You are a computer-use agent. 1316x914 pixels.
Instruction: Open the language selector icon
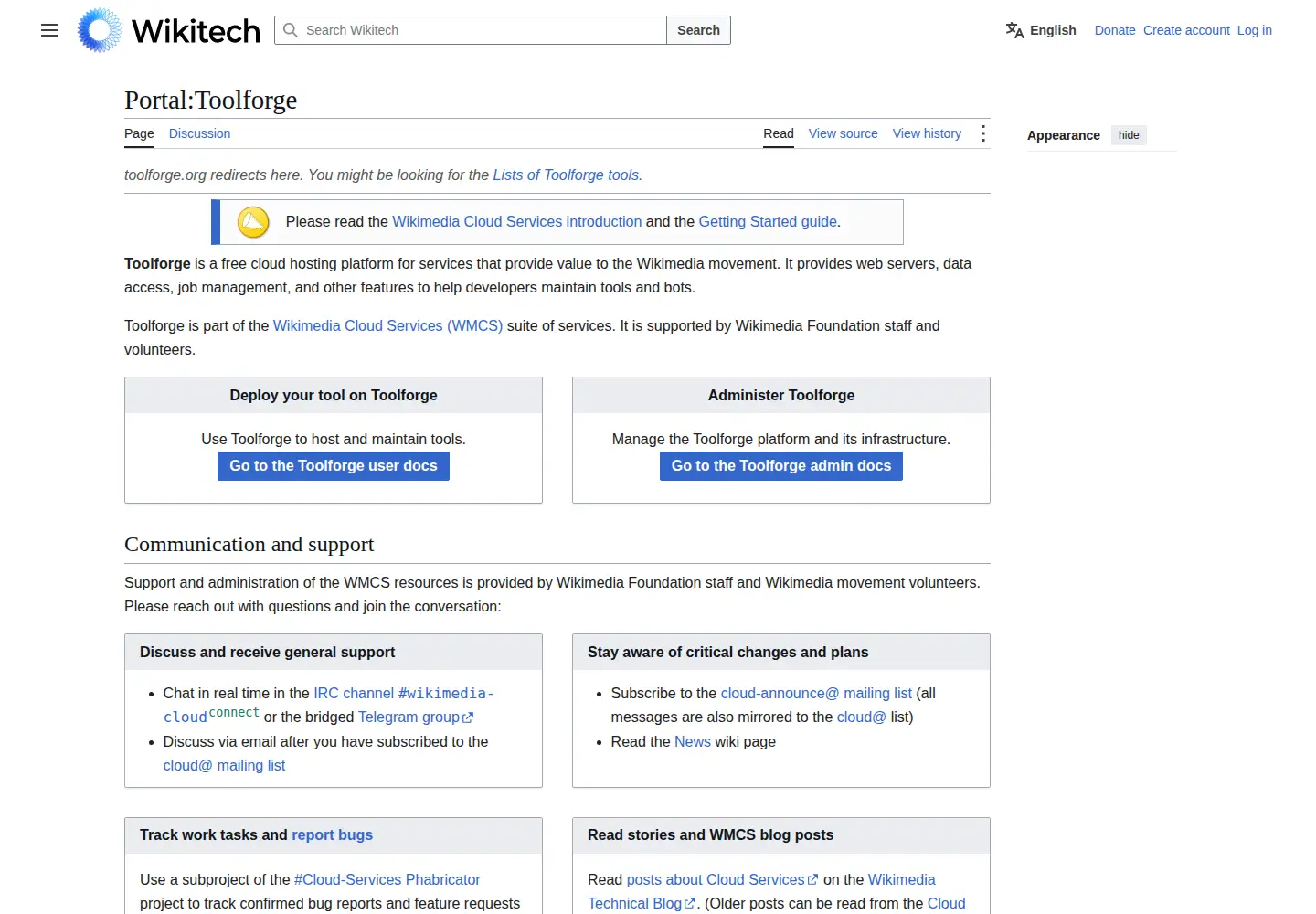click(x=1014, y=30)
